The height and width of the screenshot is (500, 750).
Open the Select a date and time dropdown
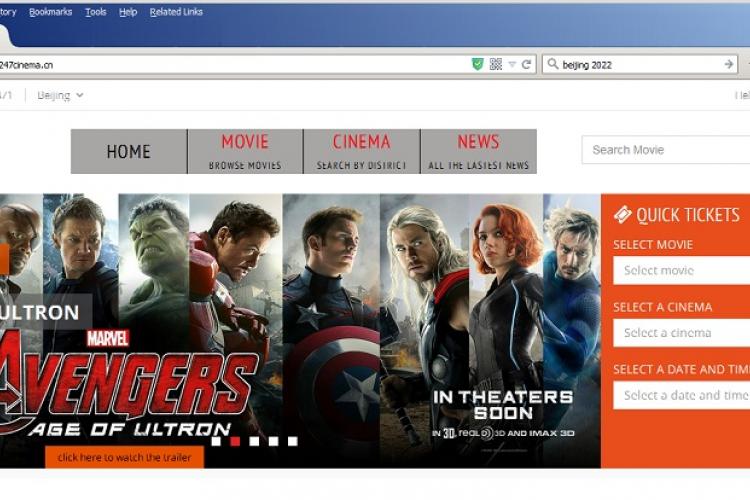682,395
